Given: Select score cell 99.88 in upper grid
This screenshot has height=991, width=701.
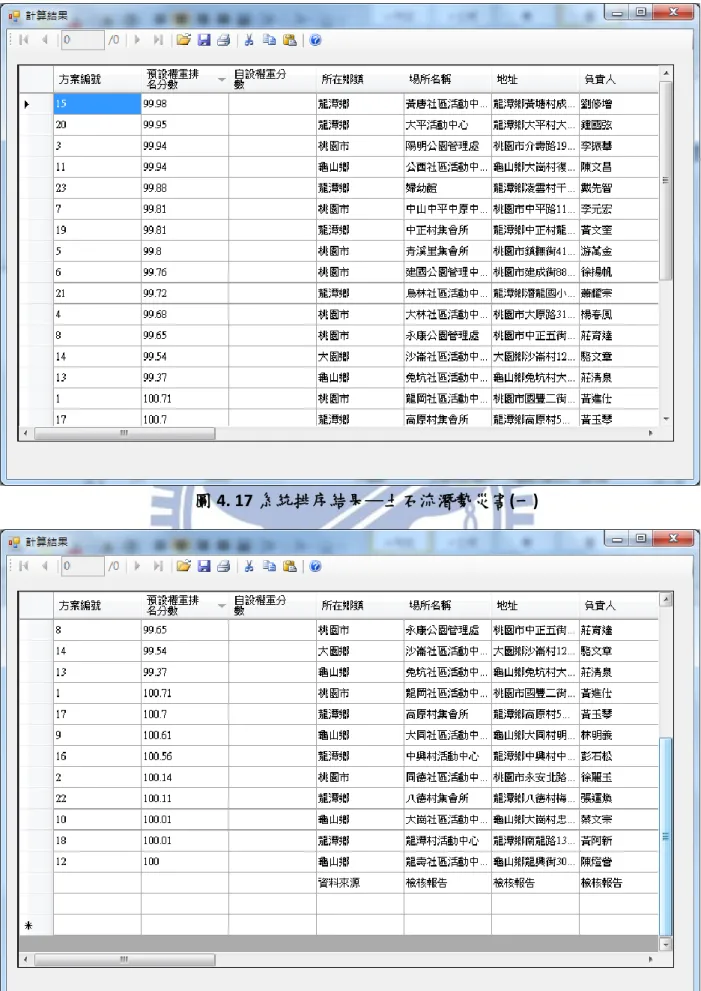Looking at the screenshot, I should point(185,188).
